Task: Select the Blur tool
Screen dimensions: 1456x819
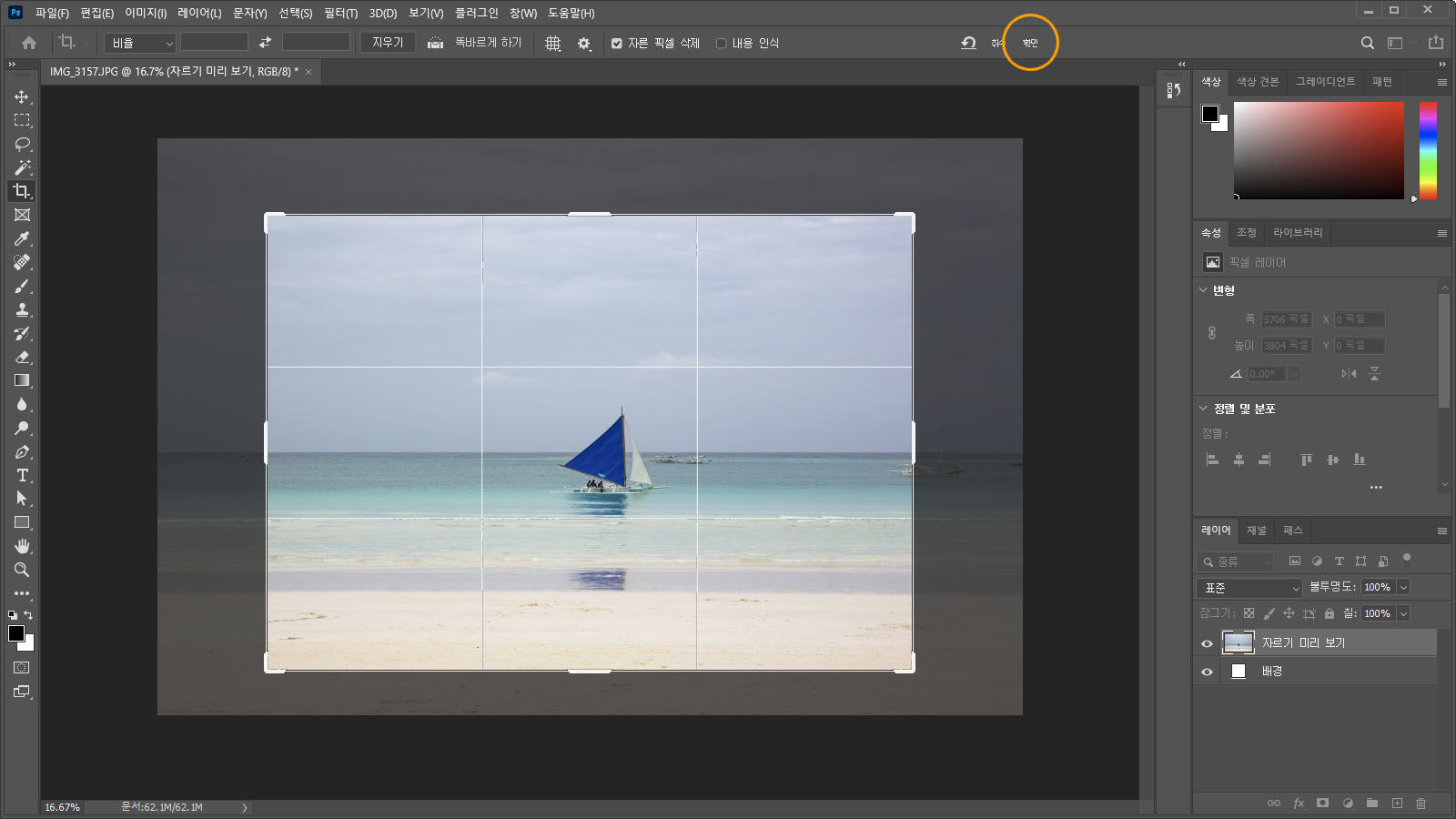Action: (22, 404)
